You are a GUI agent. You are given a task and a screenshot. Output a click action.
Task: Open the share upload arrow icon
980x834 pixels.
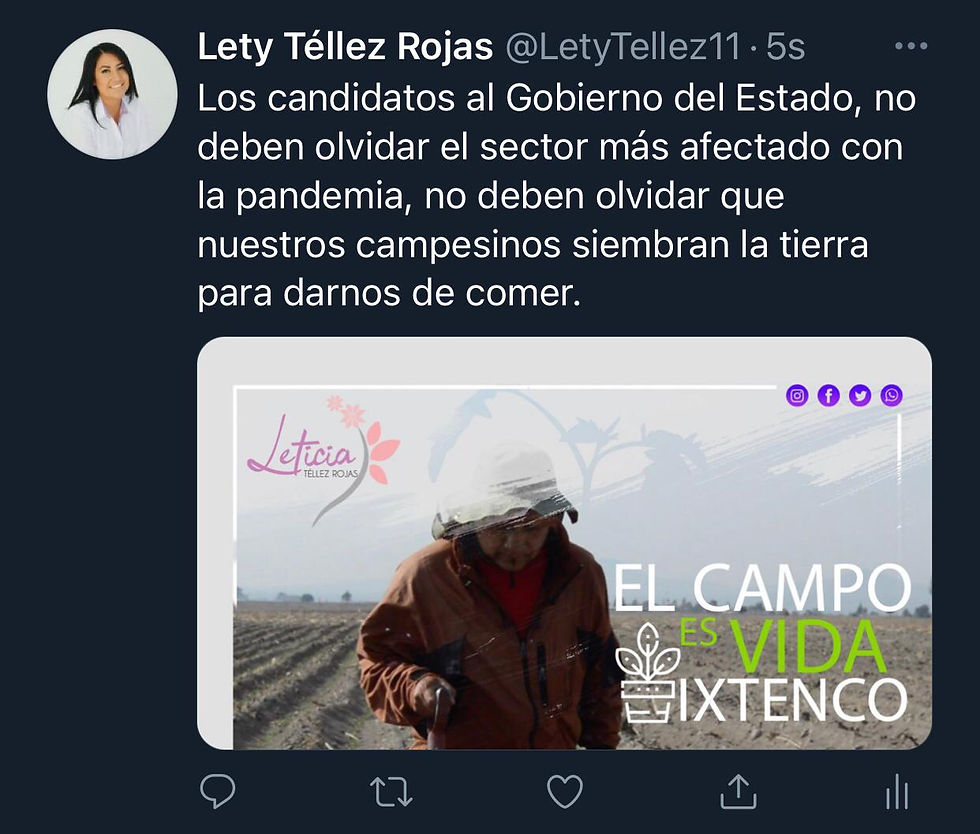pos(739,791)
